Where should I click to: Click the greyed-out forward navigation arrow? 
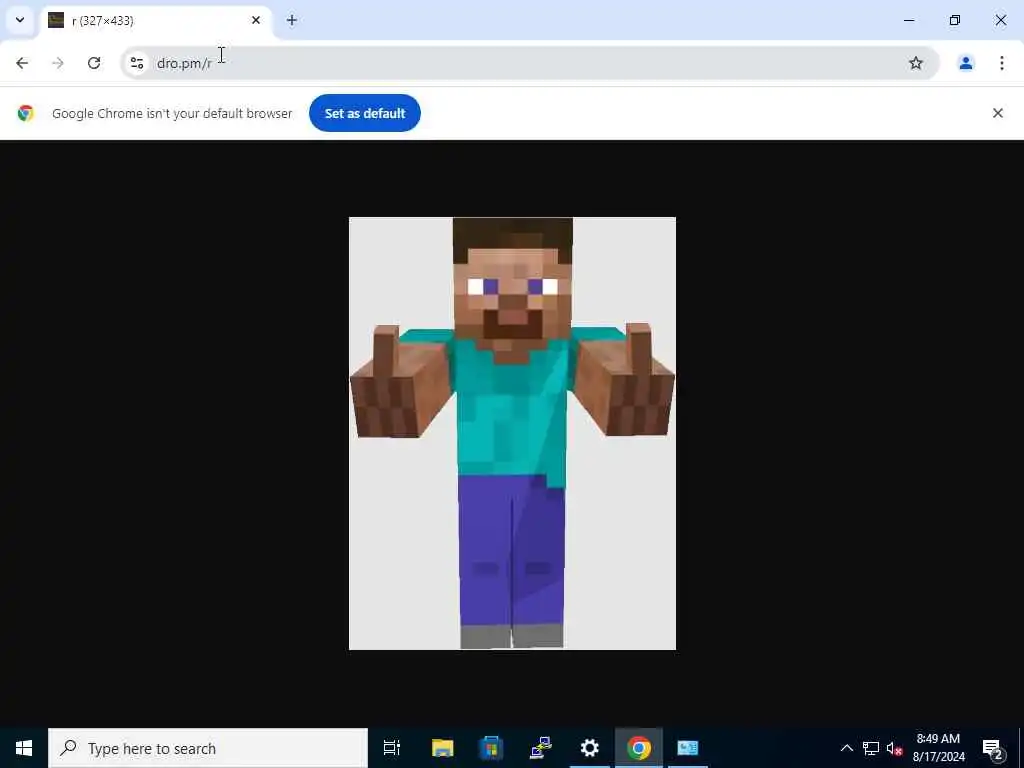pyautogui.click(x=58, y=63)
